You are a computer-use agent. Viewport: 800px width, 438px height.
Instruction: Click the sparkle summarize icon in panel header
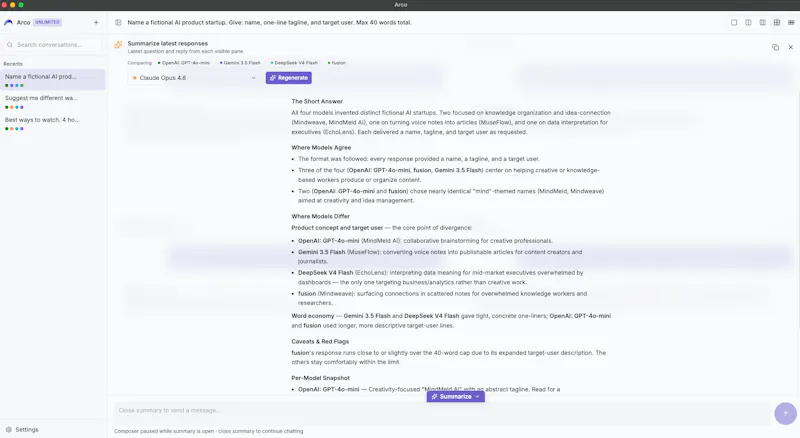(118, 45)
